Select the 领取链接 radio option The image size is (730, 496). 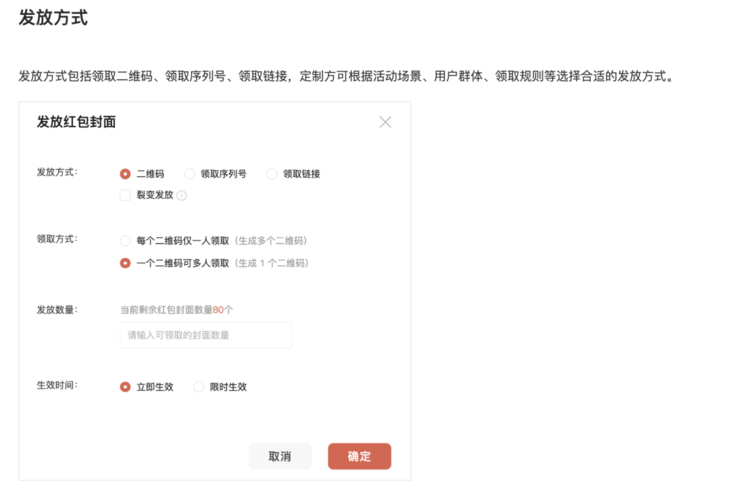(272, 174)
